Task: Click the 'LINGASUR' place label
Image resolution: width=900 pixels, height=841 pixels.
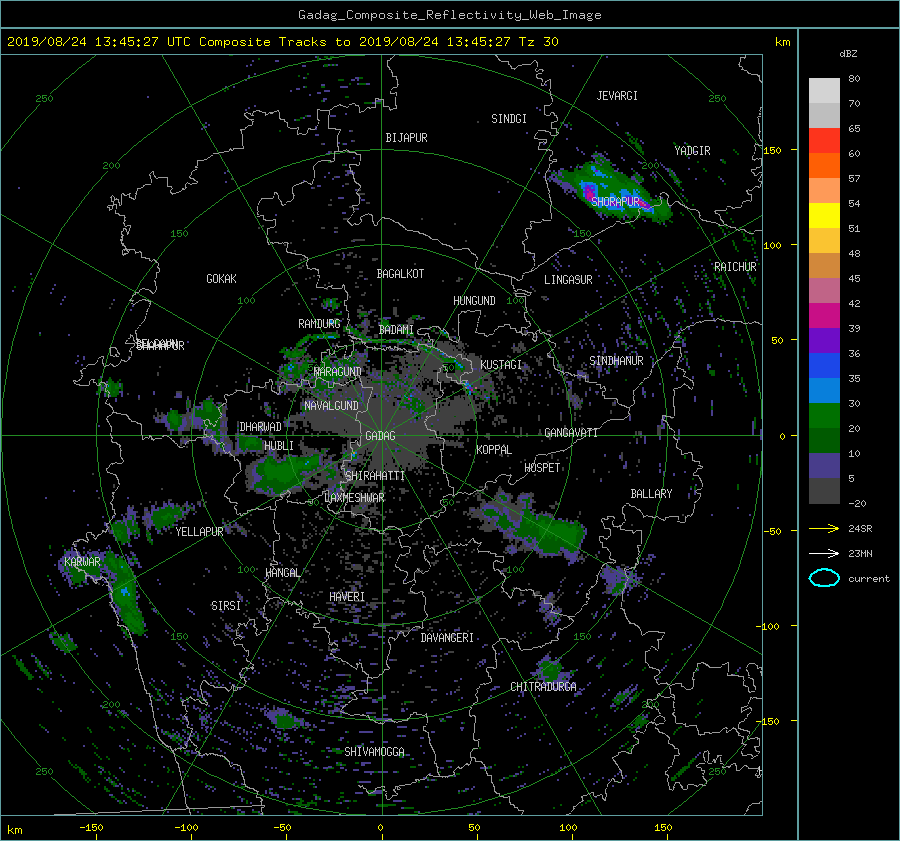Action: pos(568,280)
